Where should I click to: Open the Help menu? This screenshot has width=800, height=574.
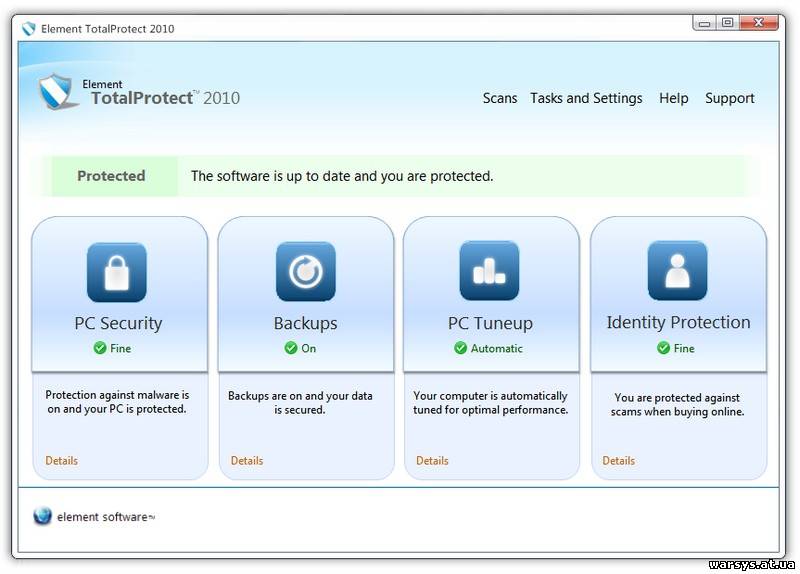click(x=673, y=98)
